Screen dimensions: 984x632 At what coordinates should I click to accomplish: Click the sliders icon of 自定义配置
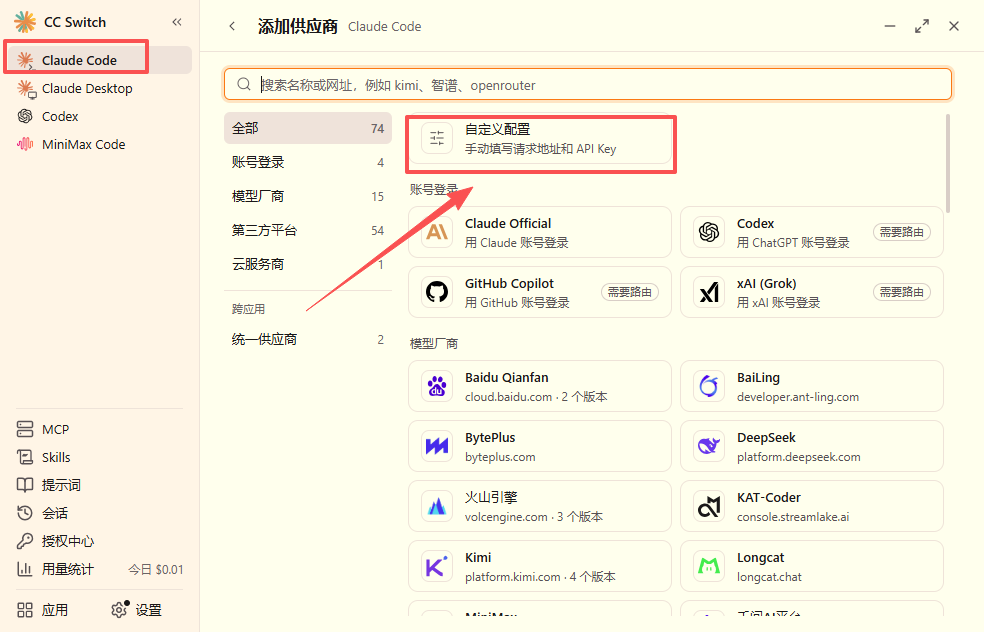tap(437, 138)
